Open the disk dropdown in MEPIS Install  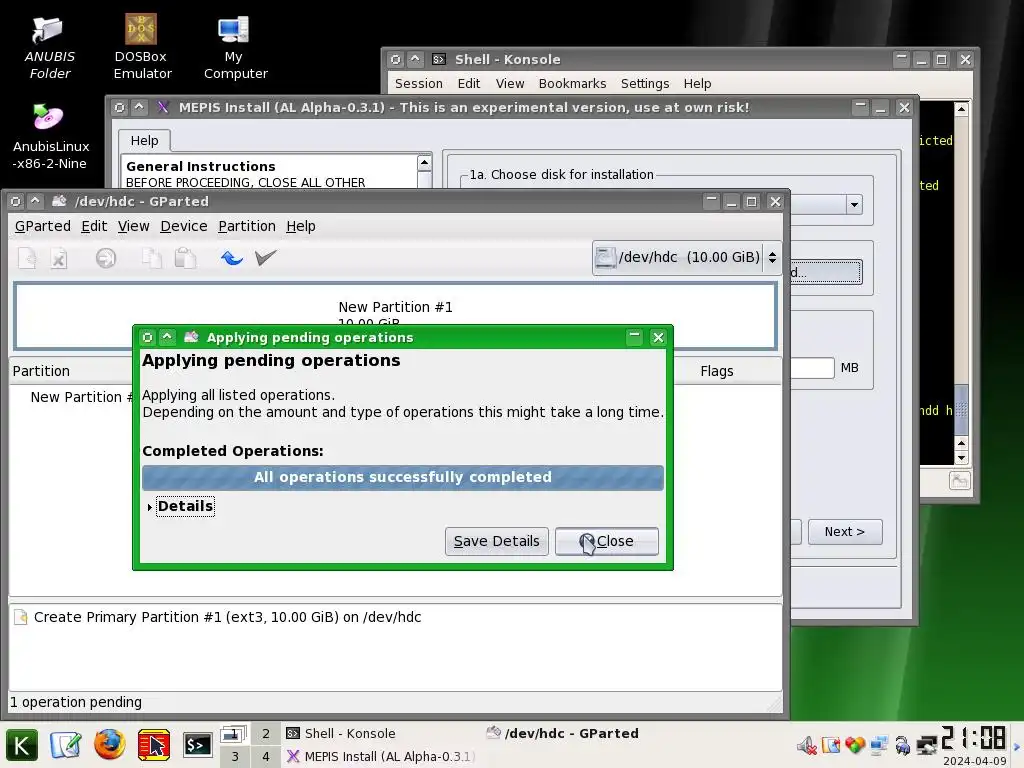[854, 204]
